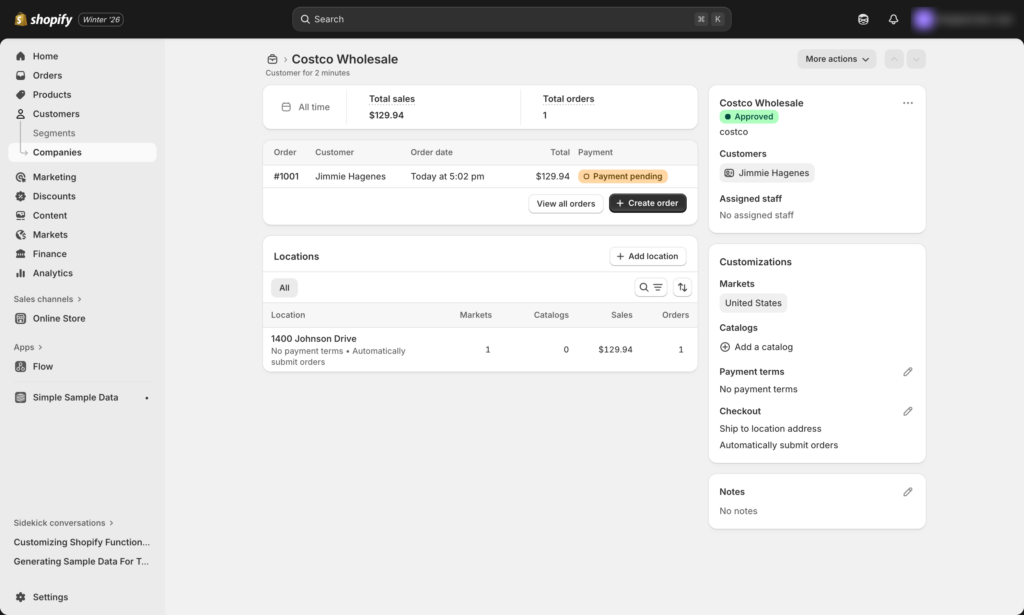1024x615 pixels.
Task: Go to next company arrow
Action: click(916, 59)
